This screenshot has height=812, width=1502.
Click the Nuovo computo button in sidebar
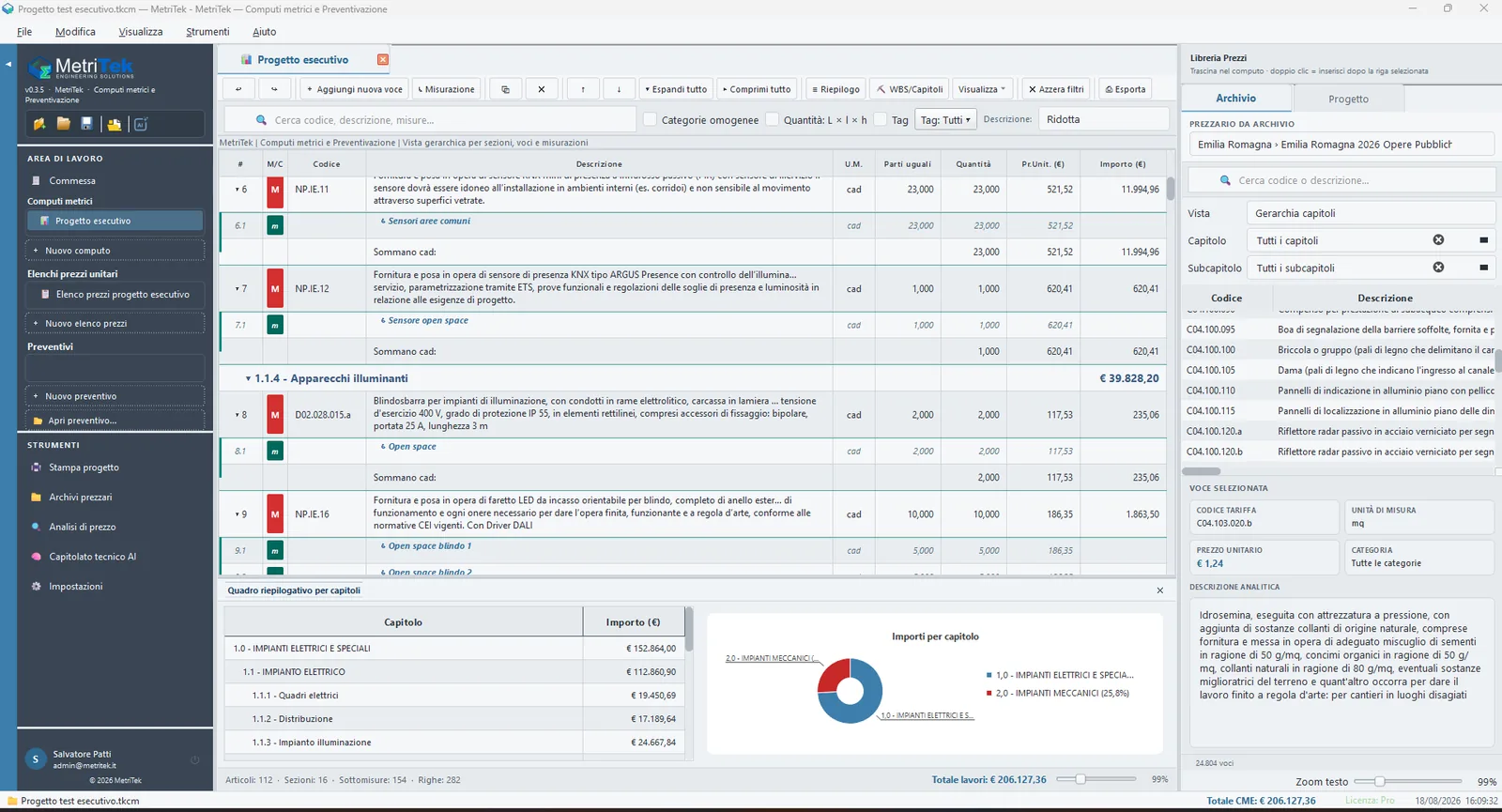pyautogui.click(x=116, y=251)
